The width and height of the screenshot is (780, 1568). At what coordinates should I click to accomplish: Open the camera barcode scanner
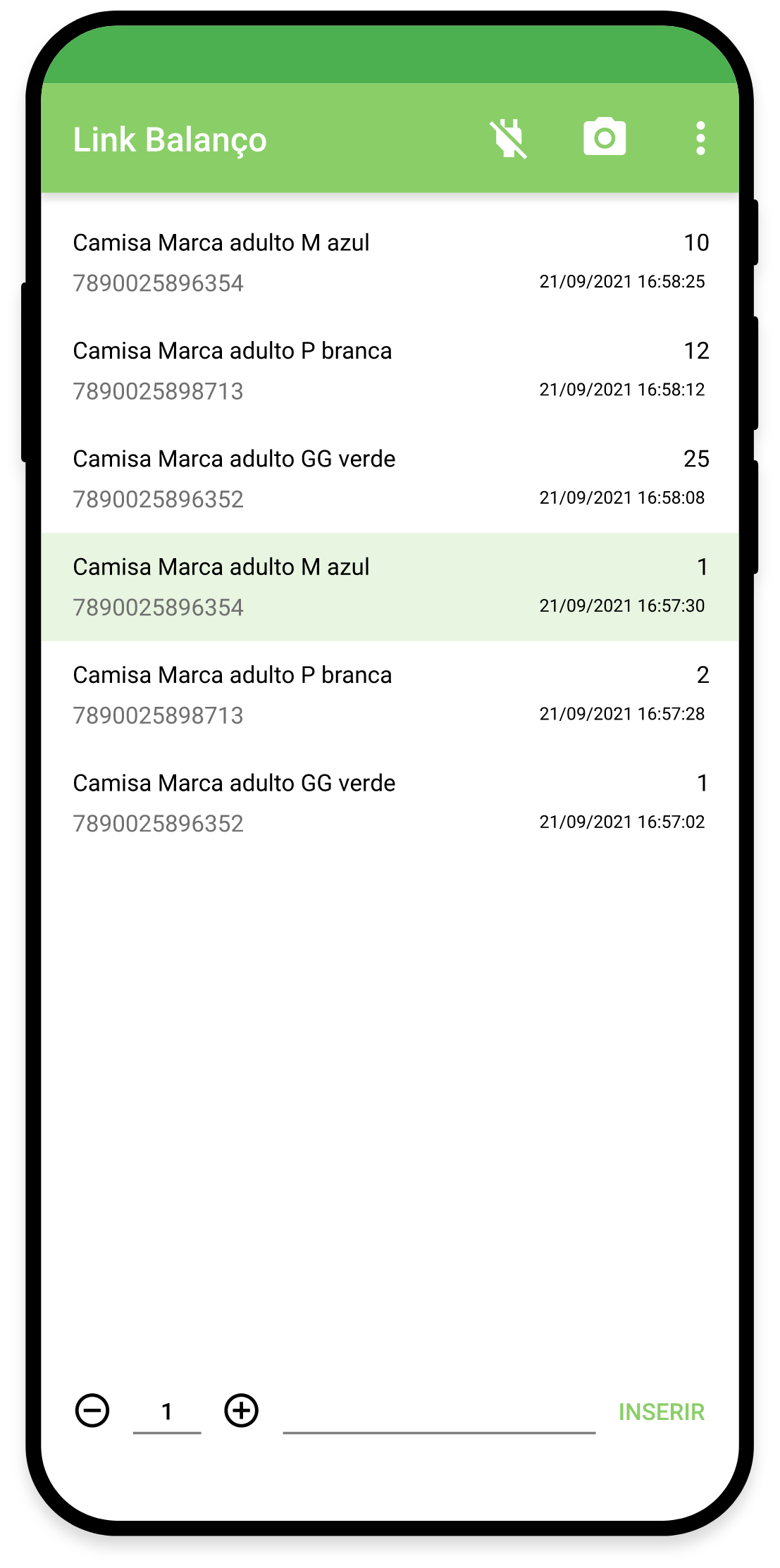pyautogui.click(x=605, y=137)
